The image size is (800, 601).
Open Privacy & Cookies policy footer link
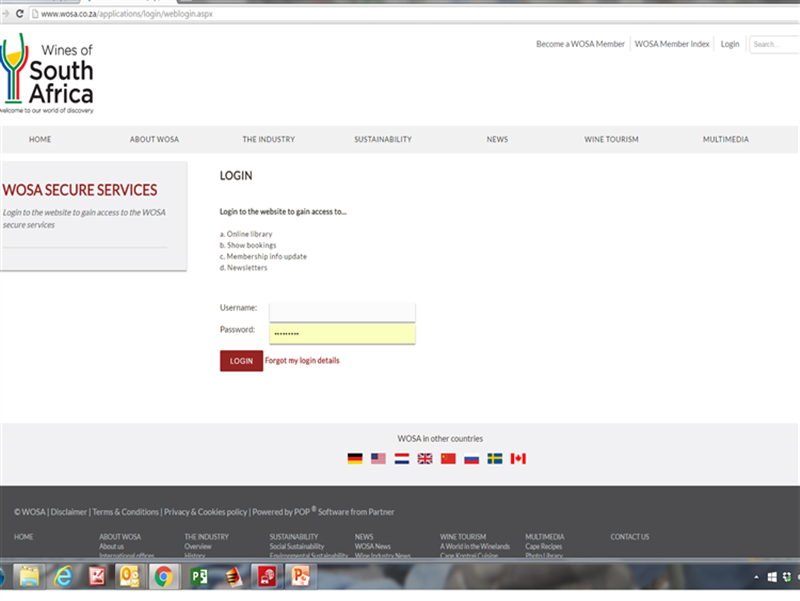[206, 512]
